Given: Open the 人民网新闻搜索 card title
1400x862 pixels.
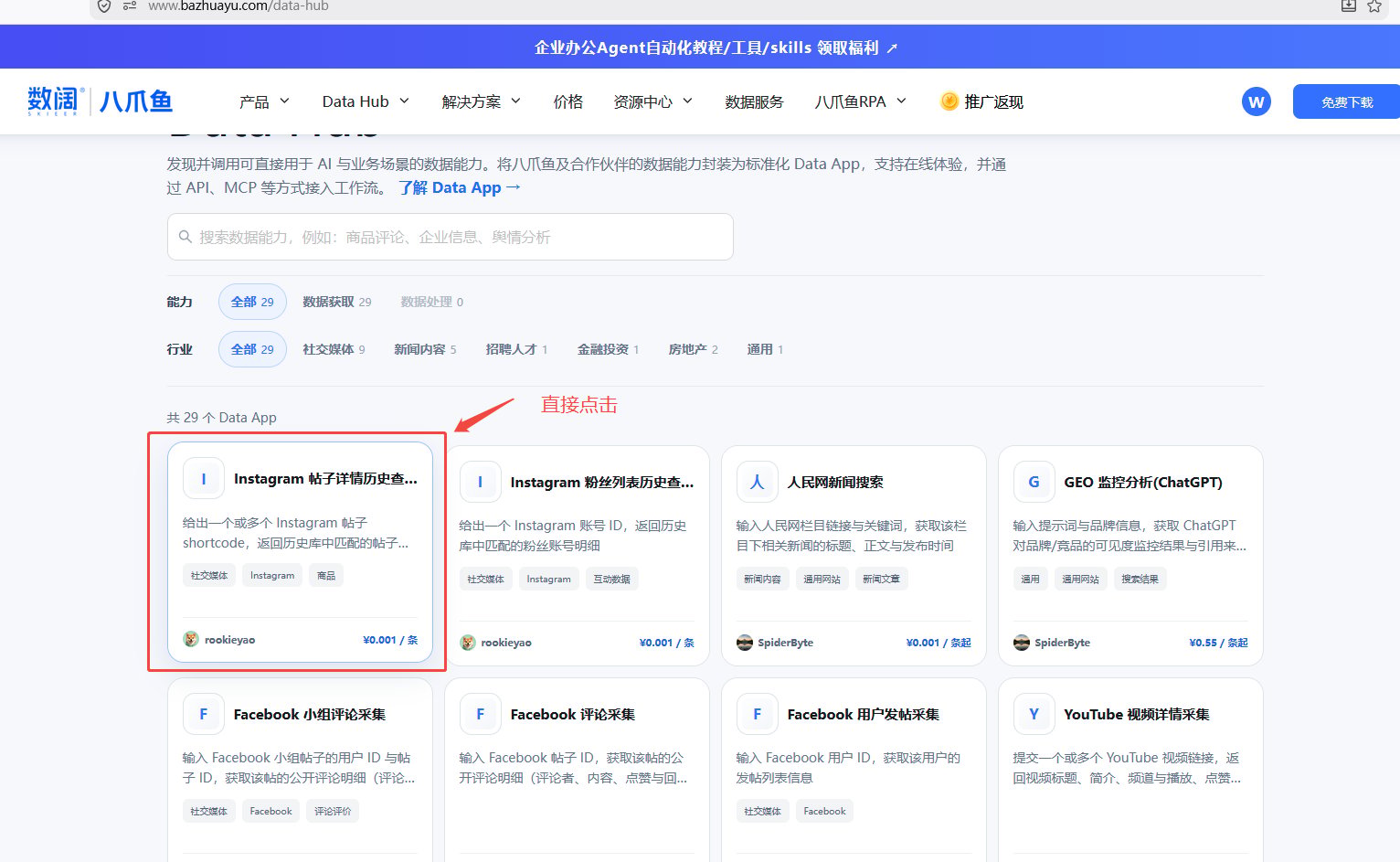Looking at the screenshot, I should (x=835, y=482).
